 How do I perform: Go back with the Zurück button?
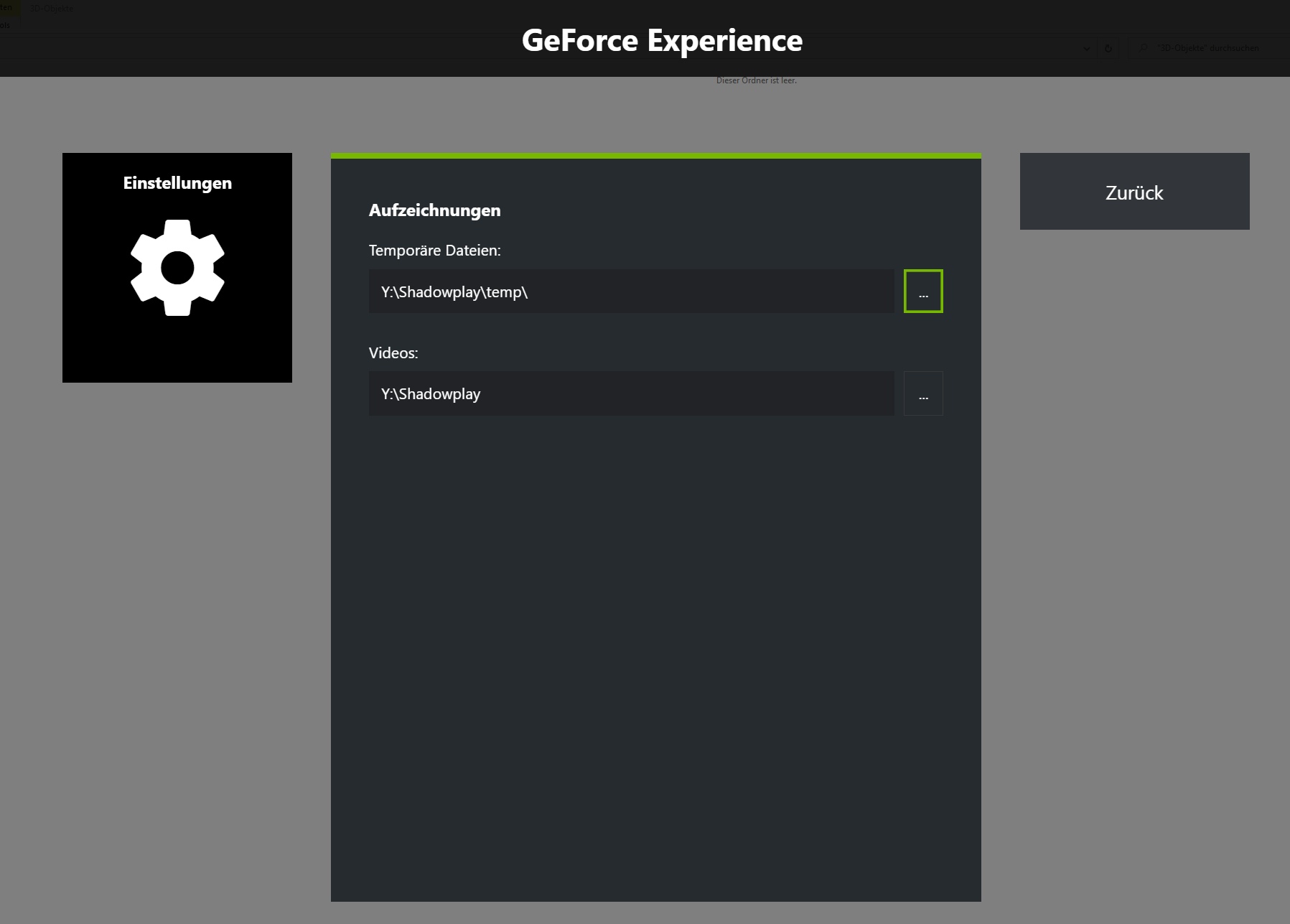[x=1134, y=192]
